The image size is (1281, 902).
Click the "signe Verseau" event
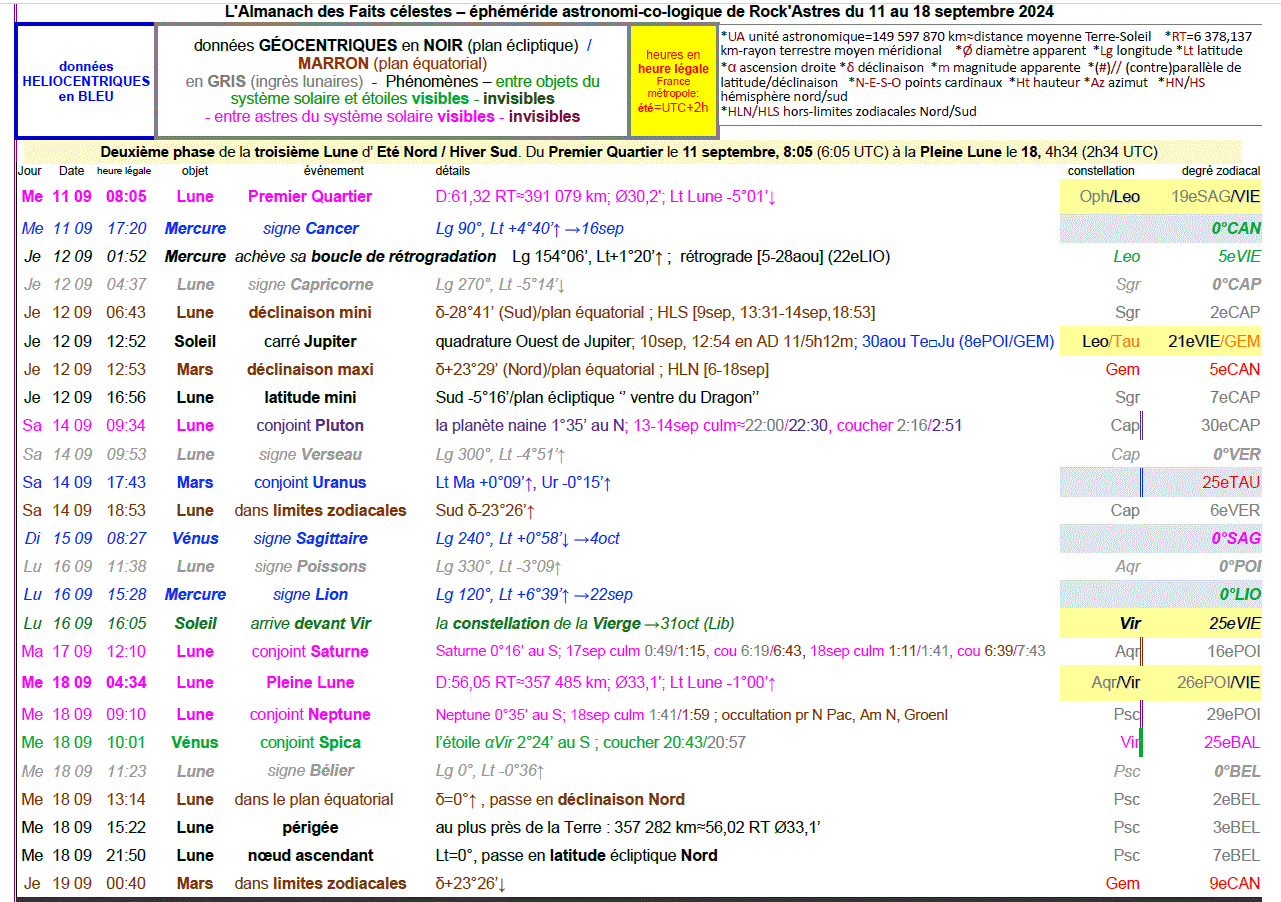click(x=310, y=454)
